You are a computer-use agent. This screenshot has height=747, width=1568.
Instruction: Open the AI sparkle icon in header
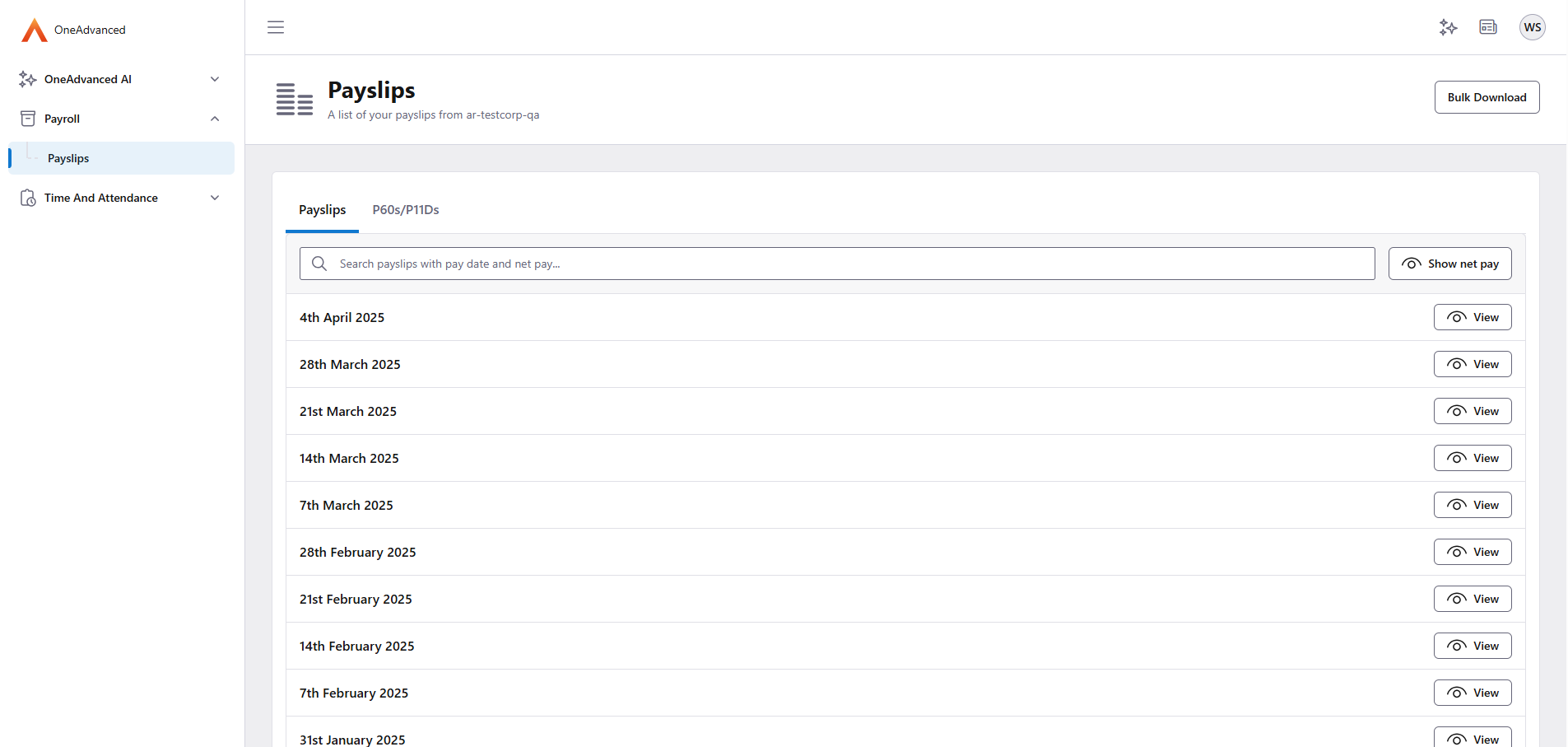[x=1448, y=27]
